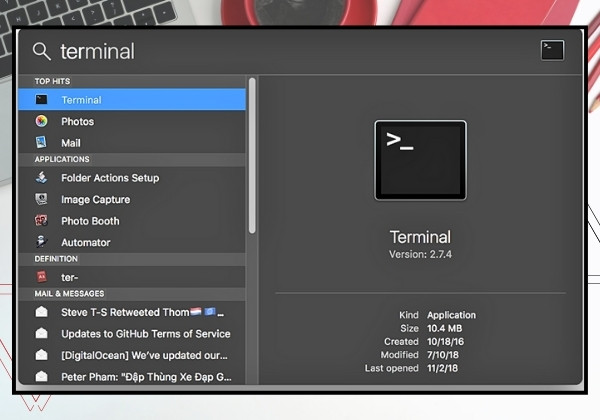Open the Peter Pham message
600x420 pixels.
click(x=132, y=376)
